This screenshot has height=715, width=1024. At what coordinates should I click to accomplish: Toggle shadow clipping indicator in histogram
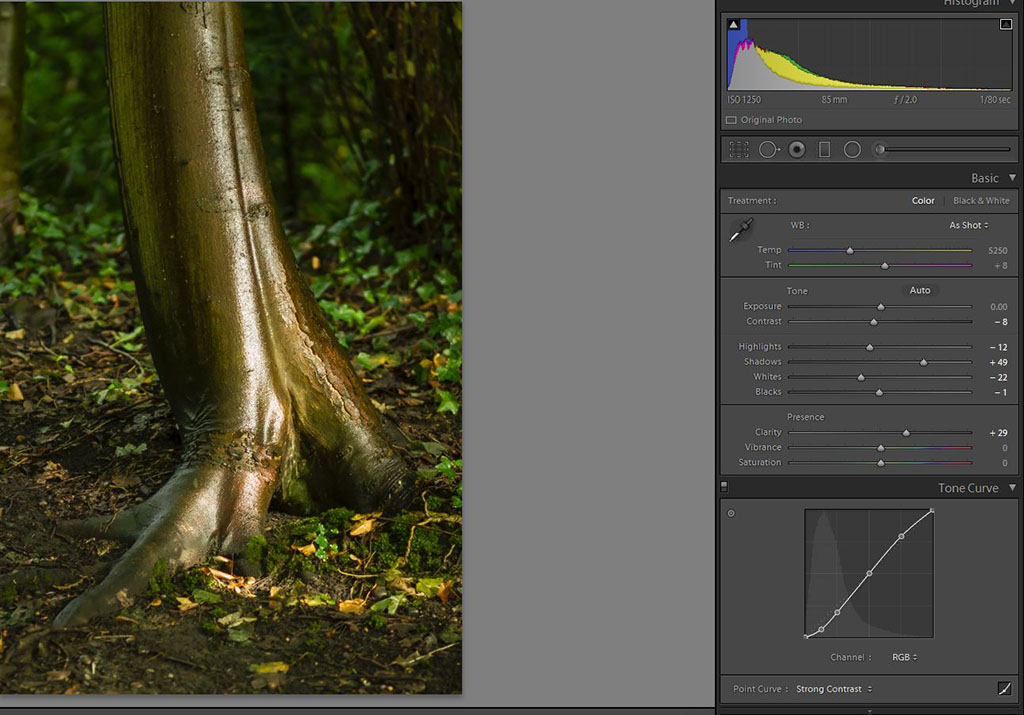point(733,24)
